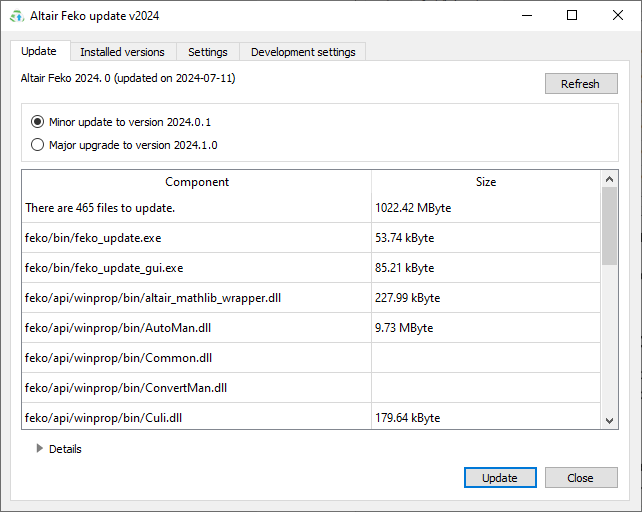
Task: Click the Close button at bottom
Action: 580,478
